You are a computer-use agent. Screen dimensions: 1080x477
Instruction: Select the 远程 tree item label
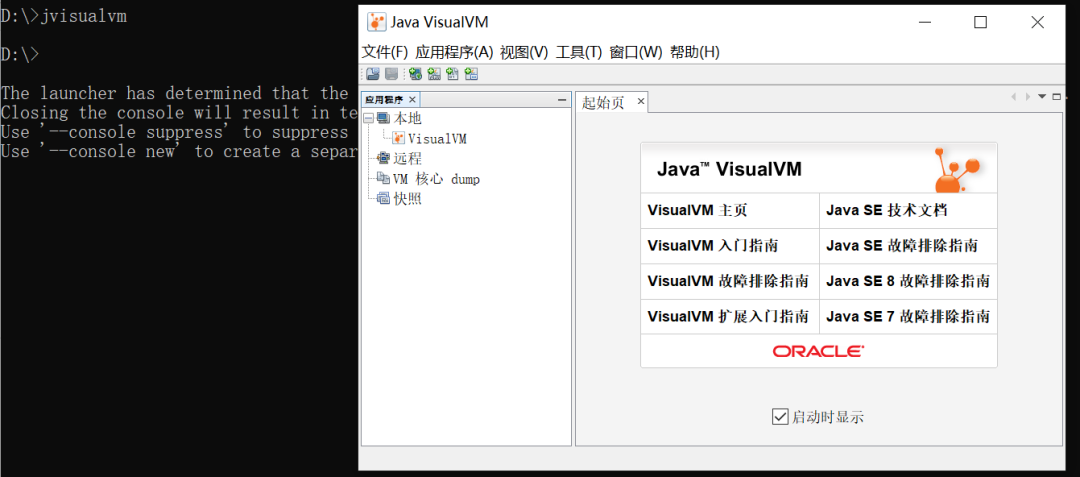(407, 159)
